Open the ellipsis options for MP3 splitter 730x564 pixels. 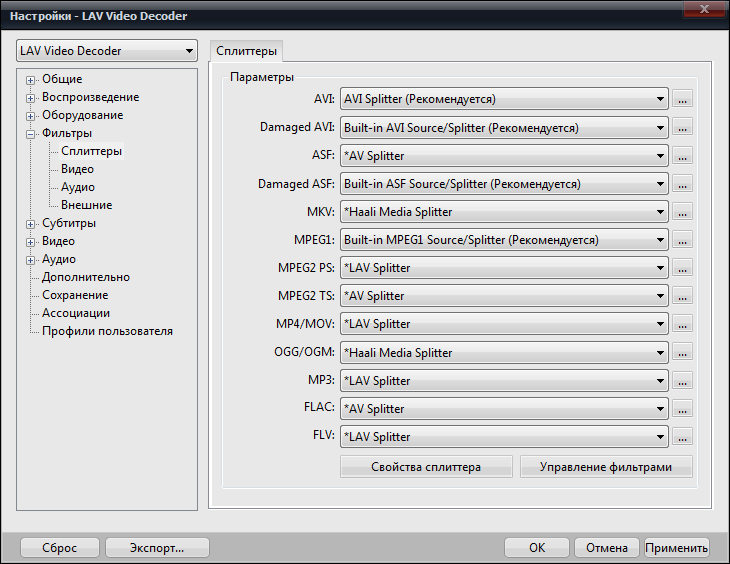click(x=683, y=381)
